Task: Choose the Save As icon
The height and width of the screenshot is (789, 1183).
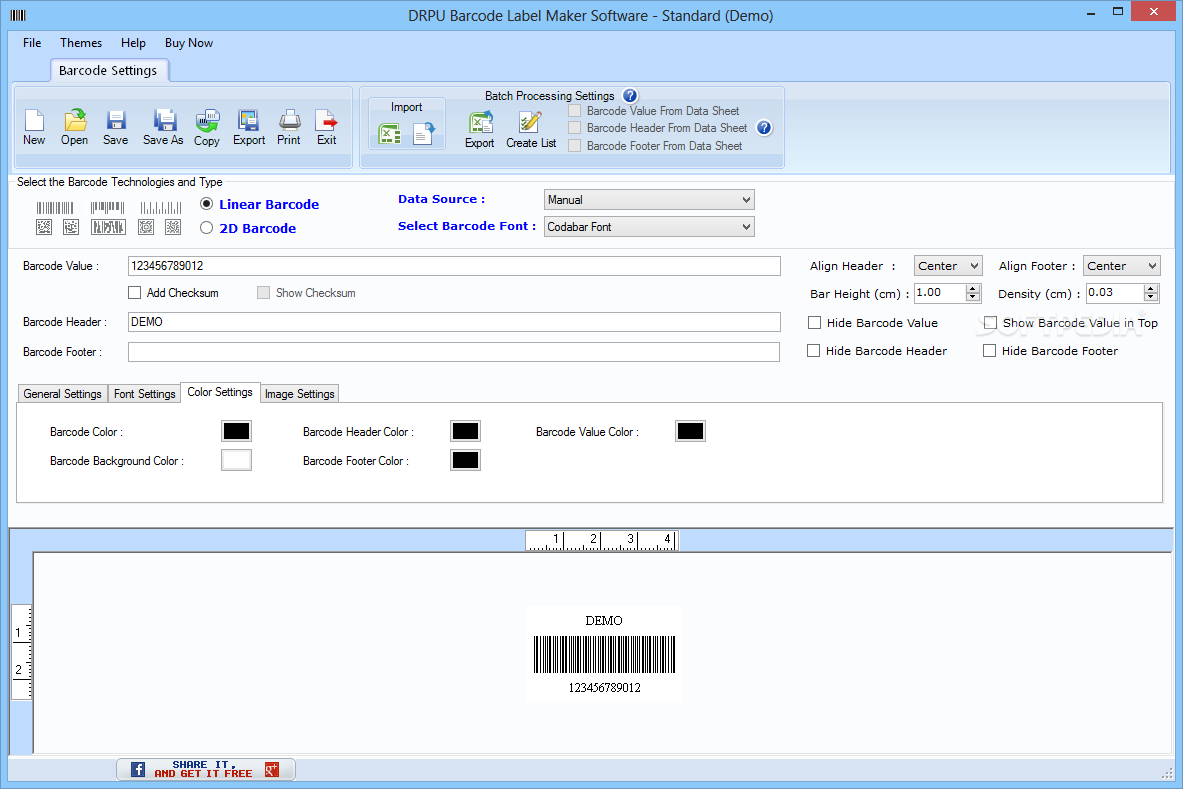Action: point(163,127)
